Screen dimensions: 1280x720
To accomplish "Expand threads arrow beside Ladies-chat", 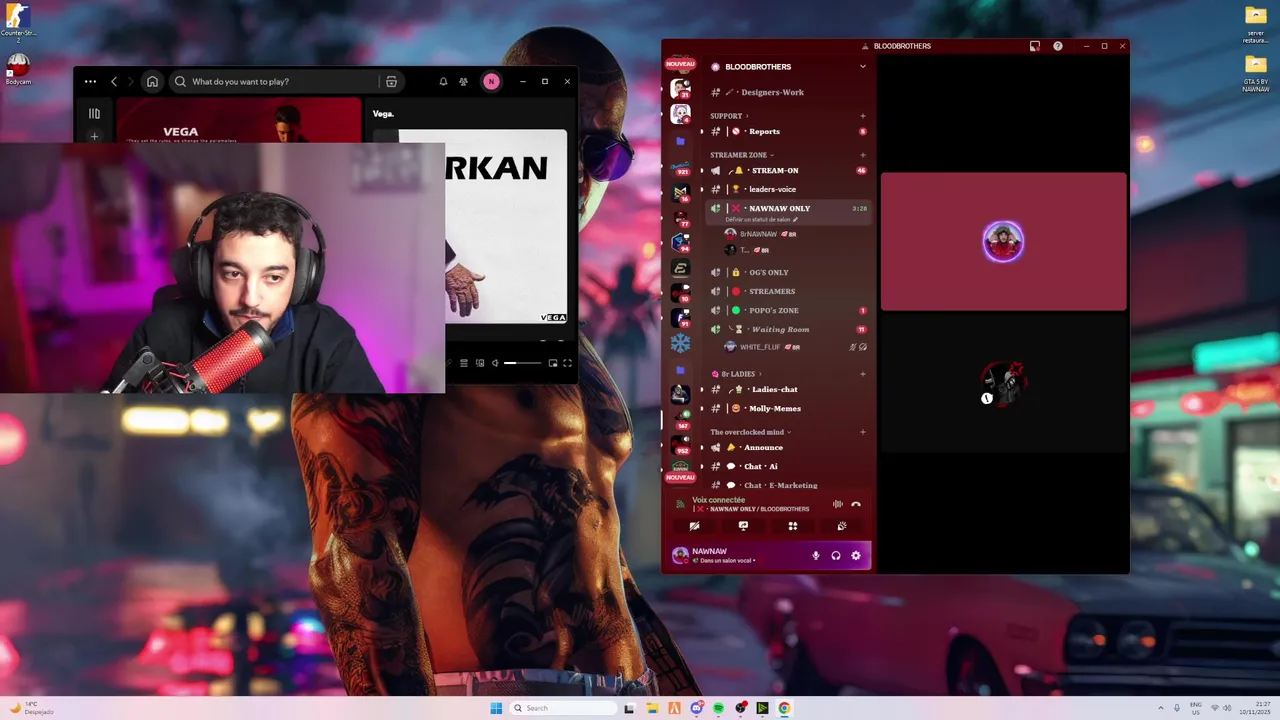I will click(x=701, y=389).
